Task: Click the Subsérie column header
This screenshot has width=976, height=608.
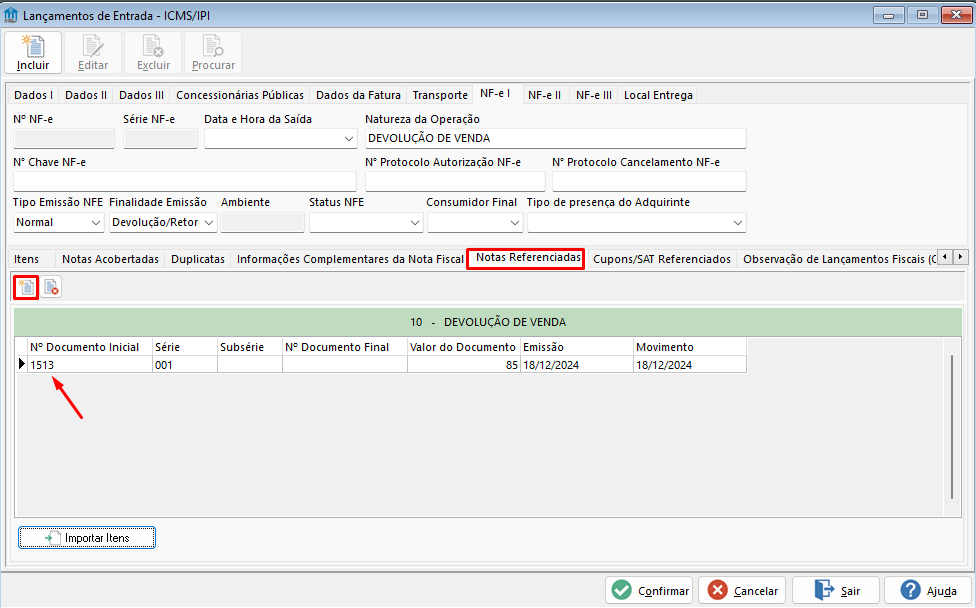Action: [250, 347]
